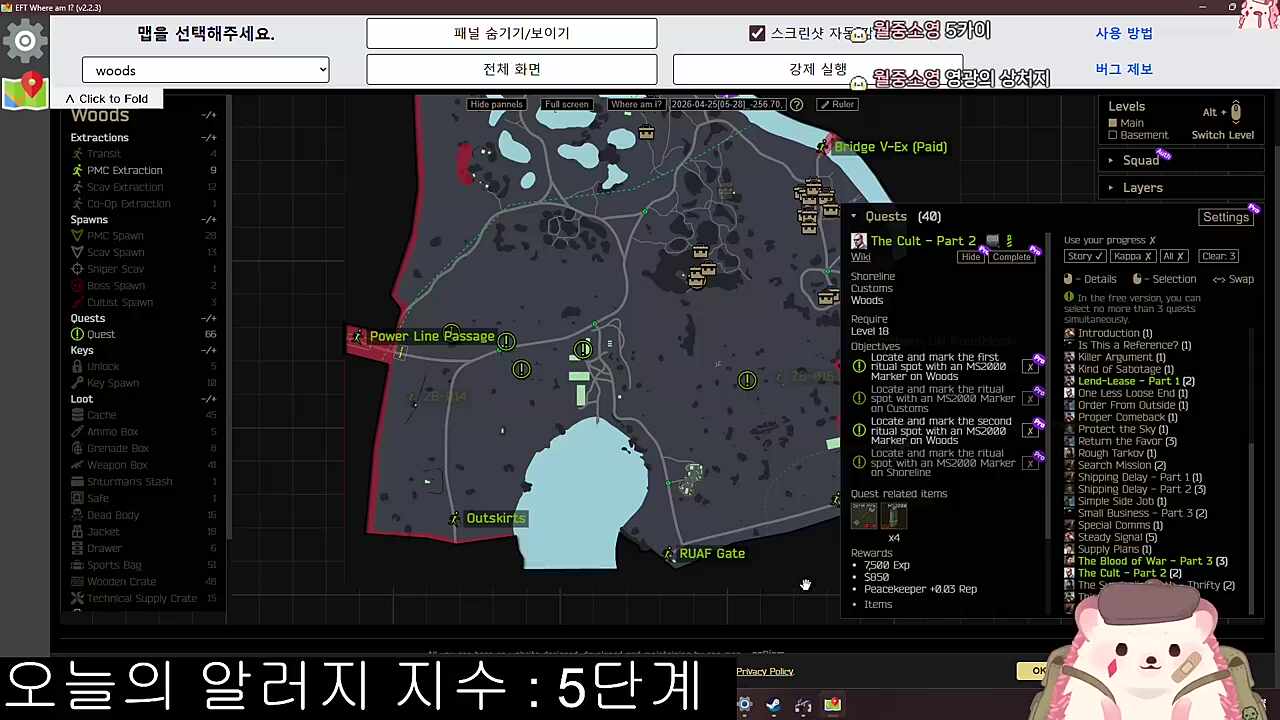Click the Cultist Spawn icon in legend

77,302
